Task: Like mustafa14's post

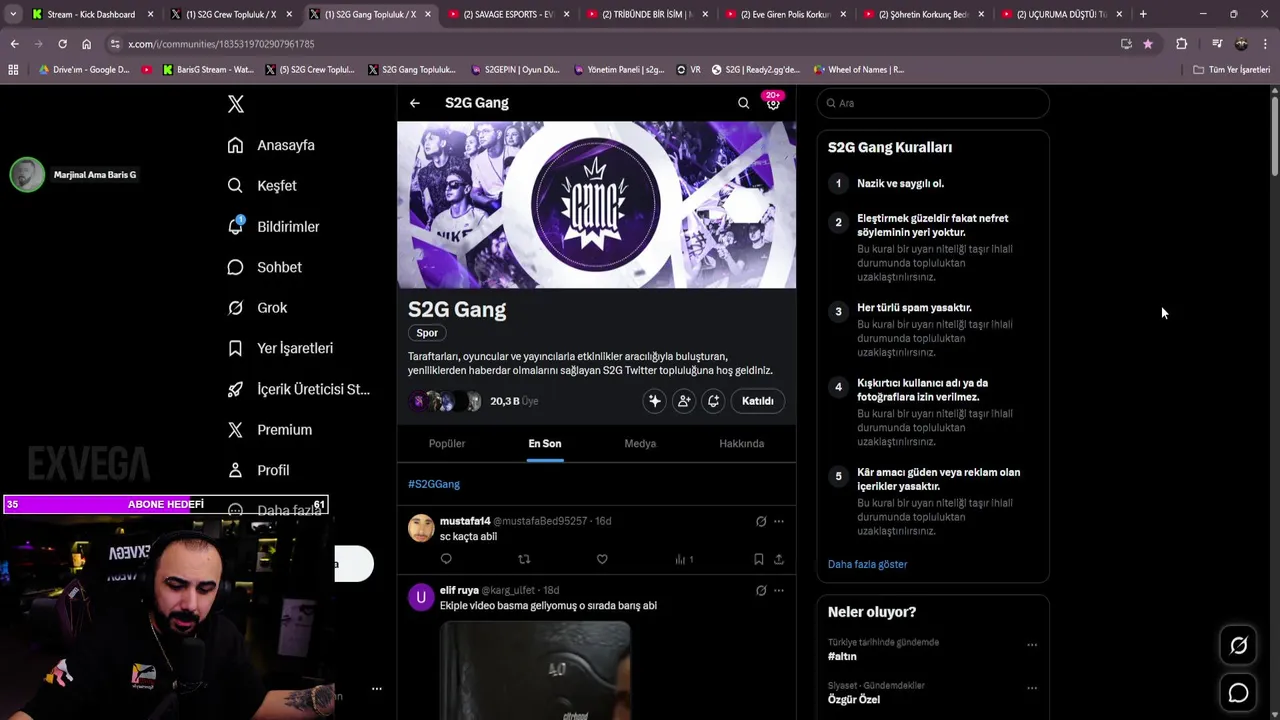Action: pos(602,559)
